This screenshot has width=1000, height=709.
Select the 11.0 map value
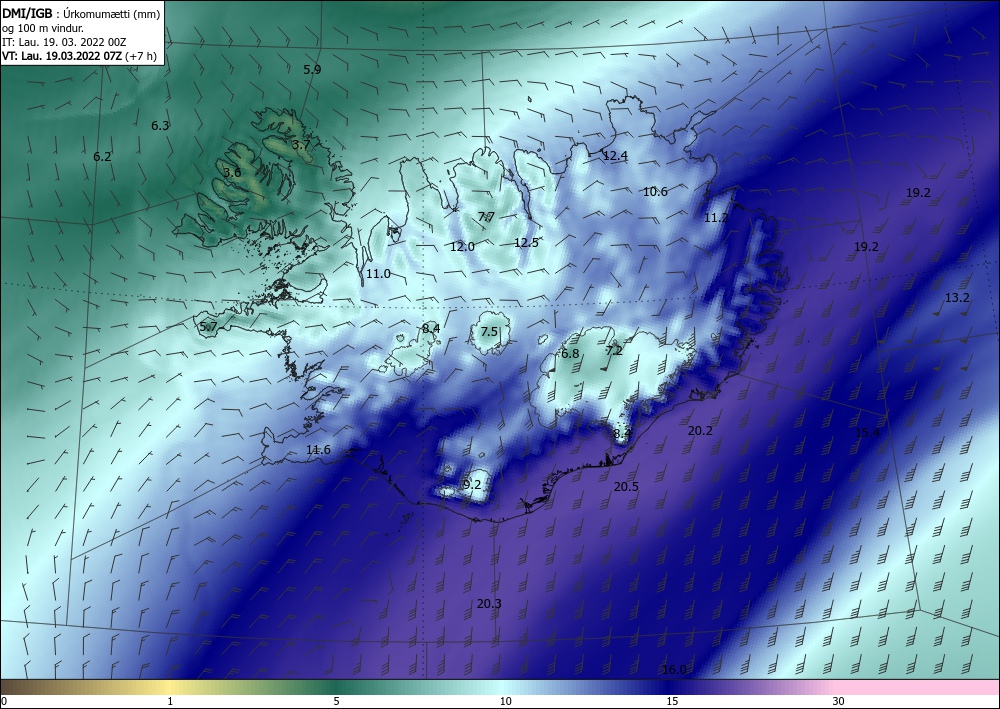point(378,274)
